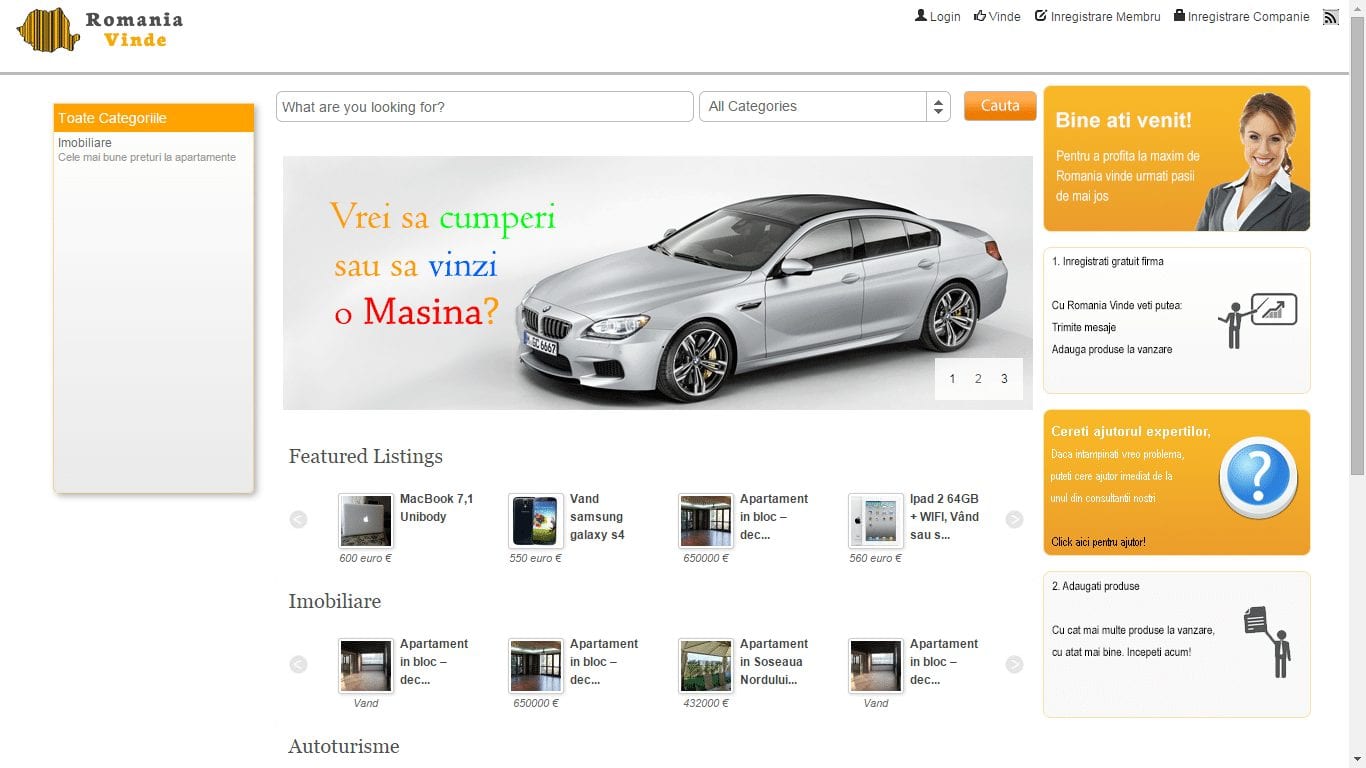Click next arrow in Imobiliare carousel
1366x768 pixels.
pos(1014,665)
